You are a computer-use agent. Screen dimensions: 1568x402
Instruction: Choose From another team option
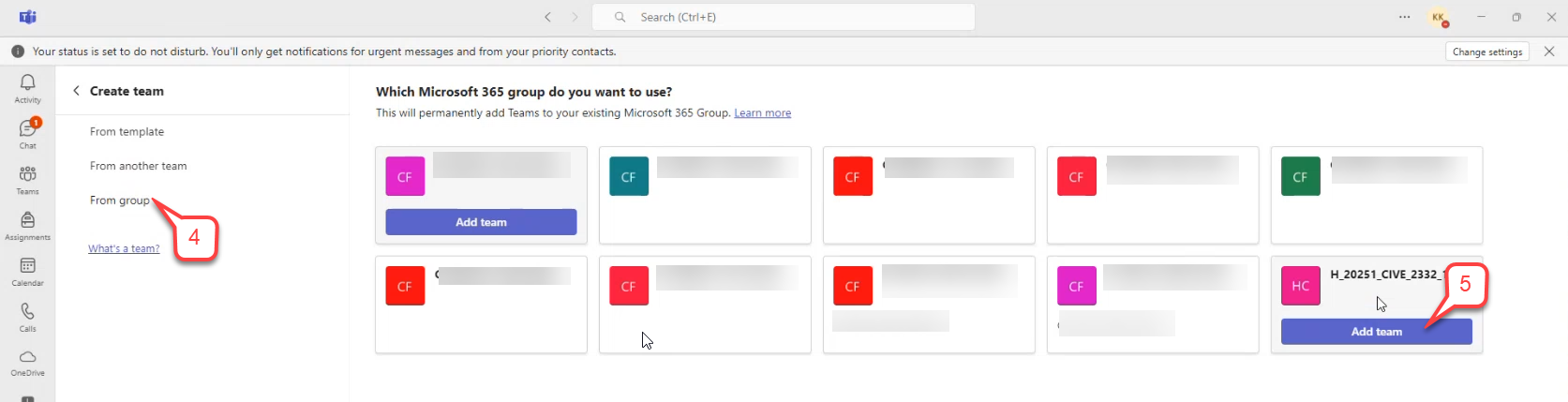[138, 166]
